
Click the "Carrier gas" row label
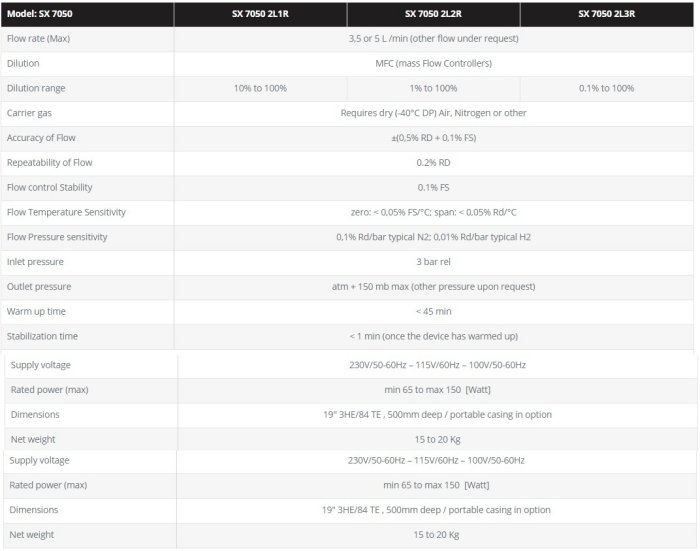pyautogui.click(x=29, y=113)
